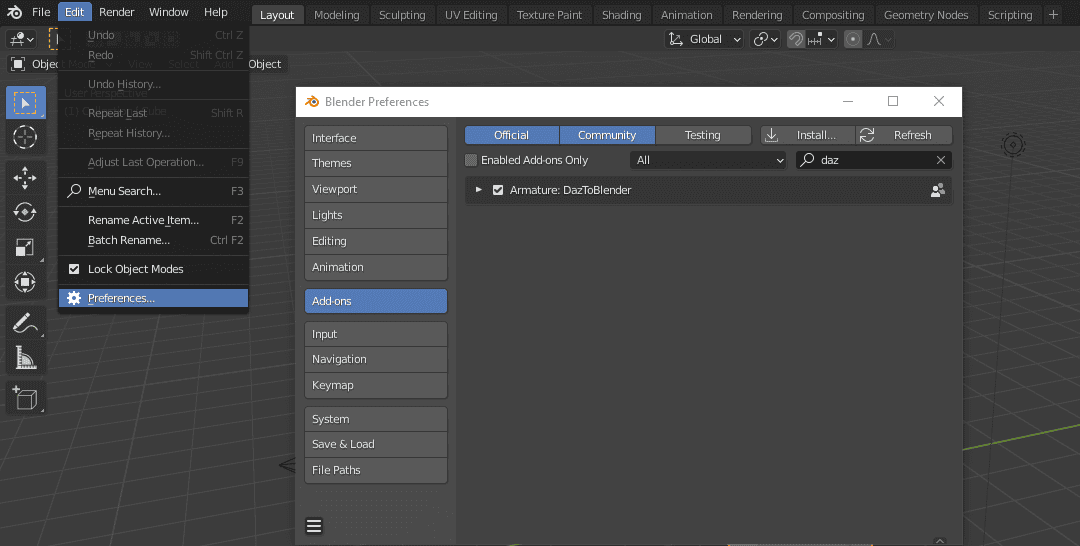The image size is (1080, 546).
Task: Select the Scale tool
Action: tap(25, 247)
